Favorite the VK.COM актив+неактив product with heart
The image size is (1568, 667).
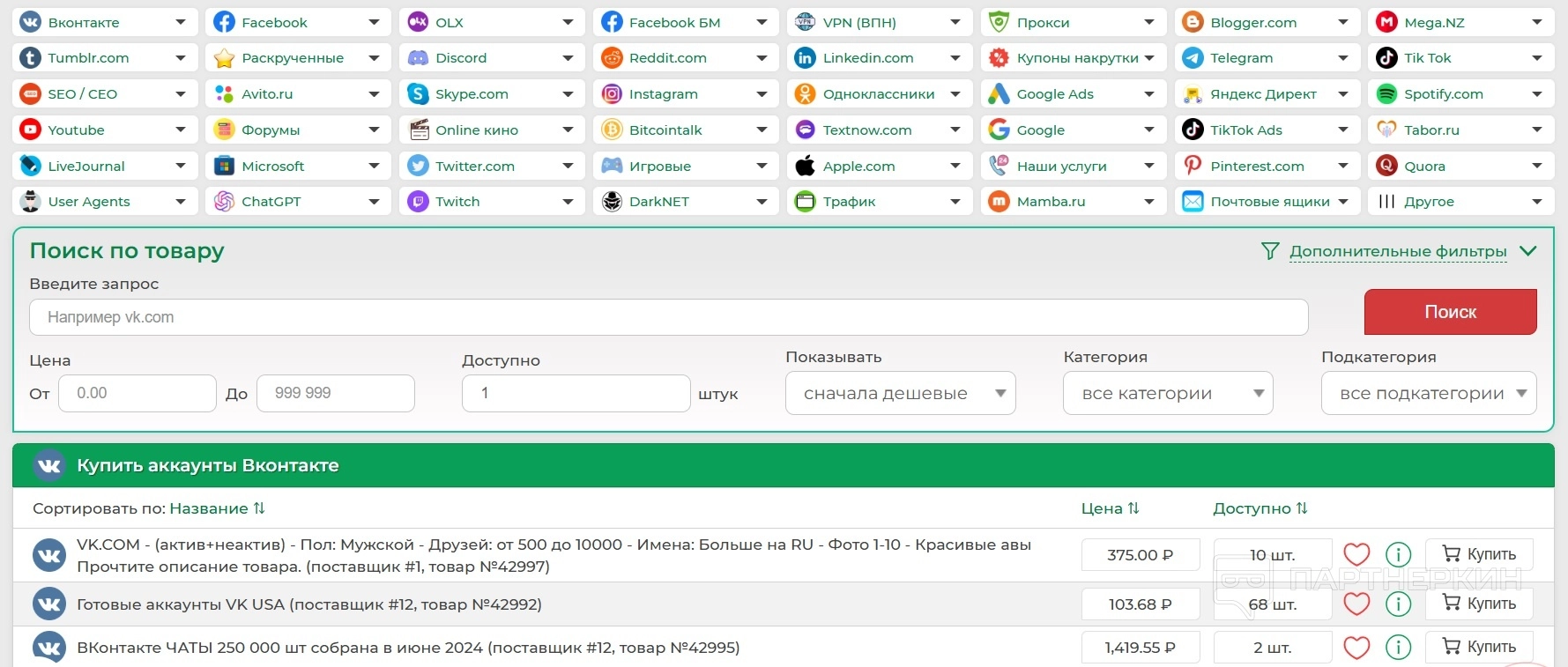[1356, 554]
